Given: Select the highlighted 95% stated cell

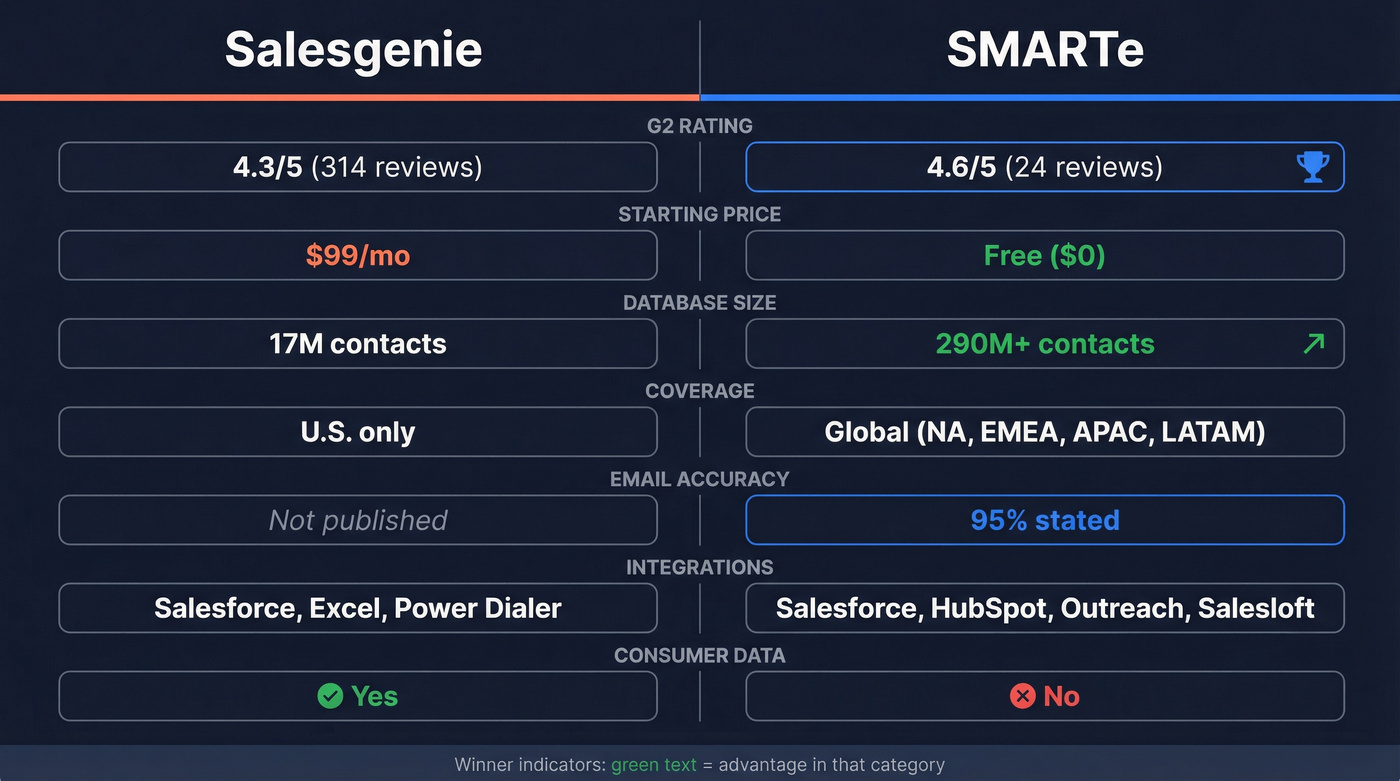Looking at the screenshot, I should 1045,520.
